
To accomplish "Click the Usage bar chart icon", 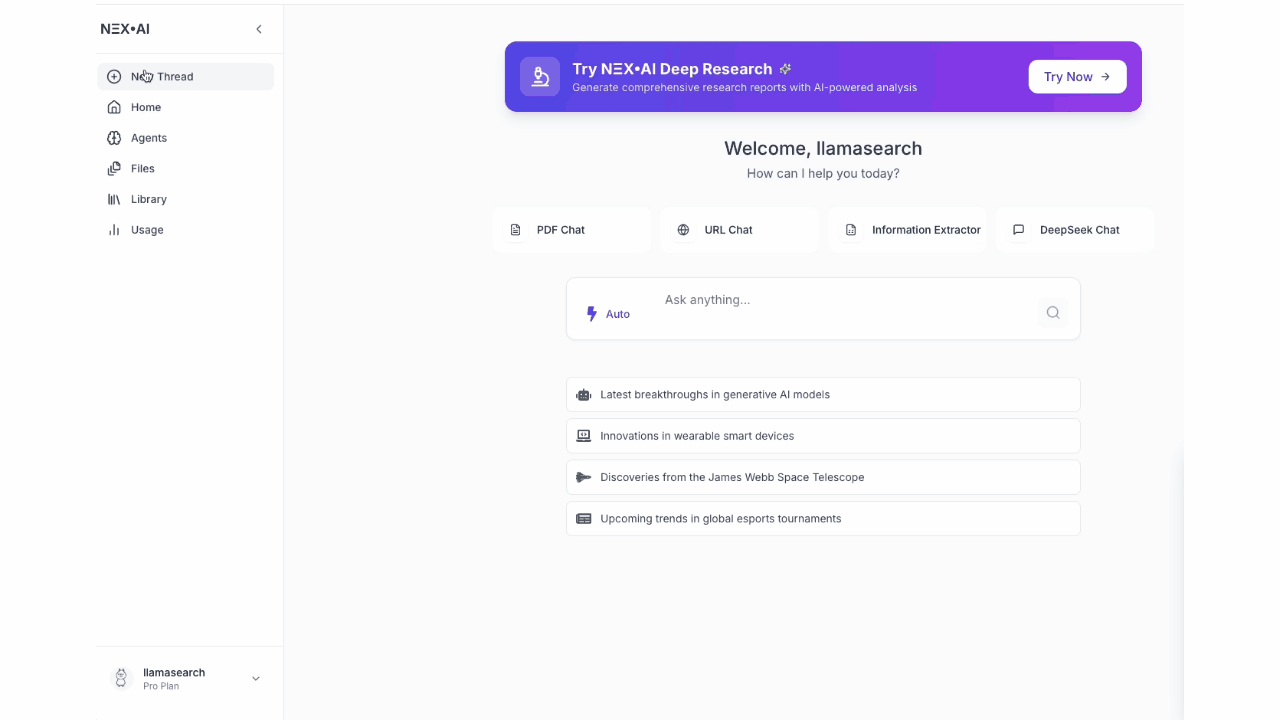I will [114, 230].
